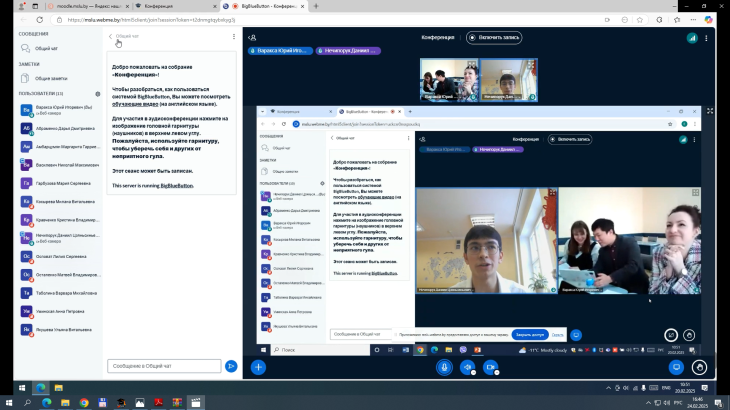Switch the РУС input language in the outer tray
The width and height of the screenshot is (730, 410).
coord(678,403)
